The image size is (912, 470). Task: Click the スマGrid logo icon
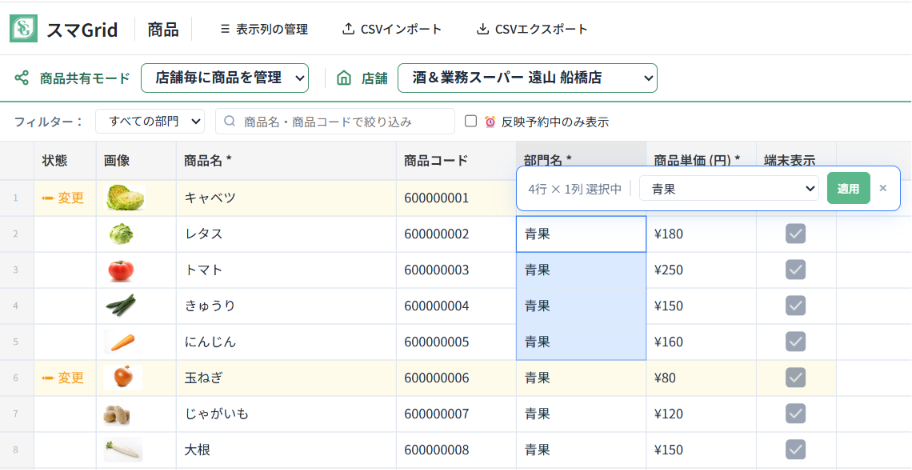point(24,29)
